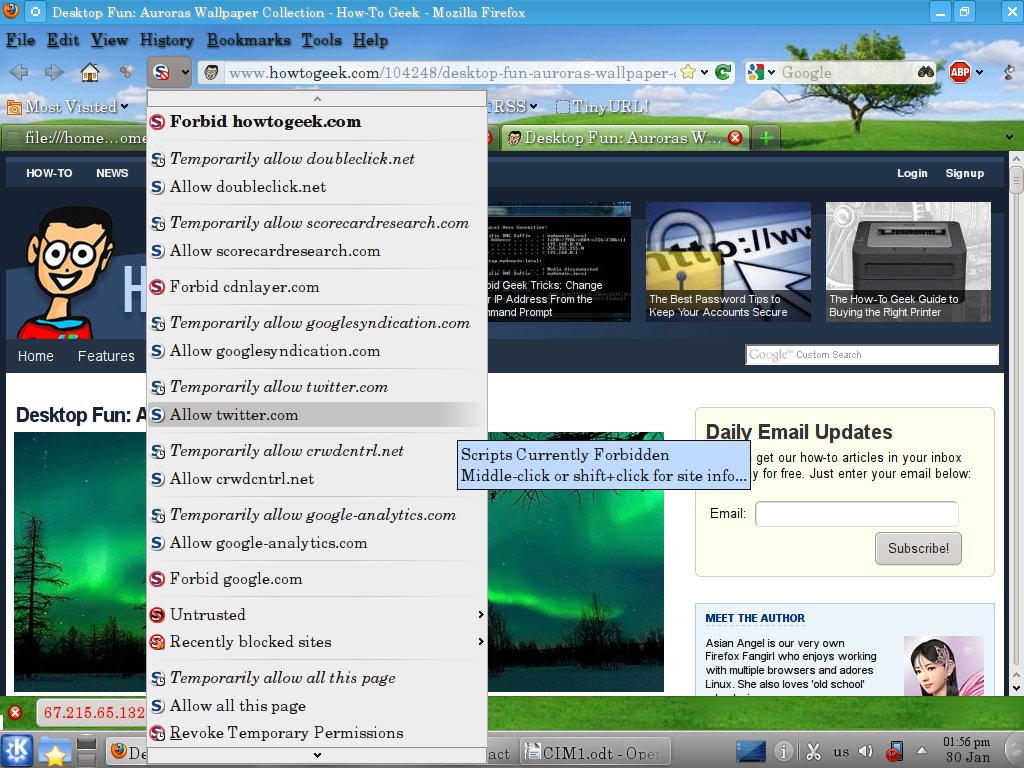Choose Temporarily allow googlesyndication.com
The width and height of the screenshot is (1024, 768).
coord(317,323)
